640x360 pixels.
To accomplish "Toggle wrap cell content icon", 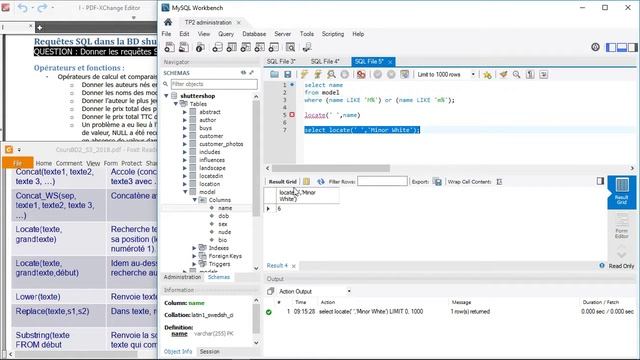I will click(x=499, y=182).
